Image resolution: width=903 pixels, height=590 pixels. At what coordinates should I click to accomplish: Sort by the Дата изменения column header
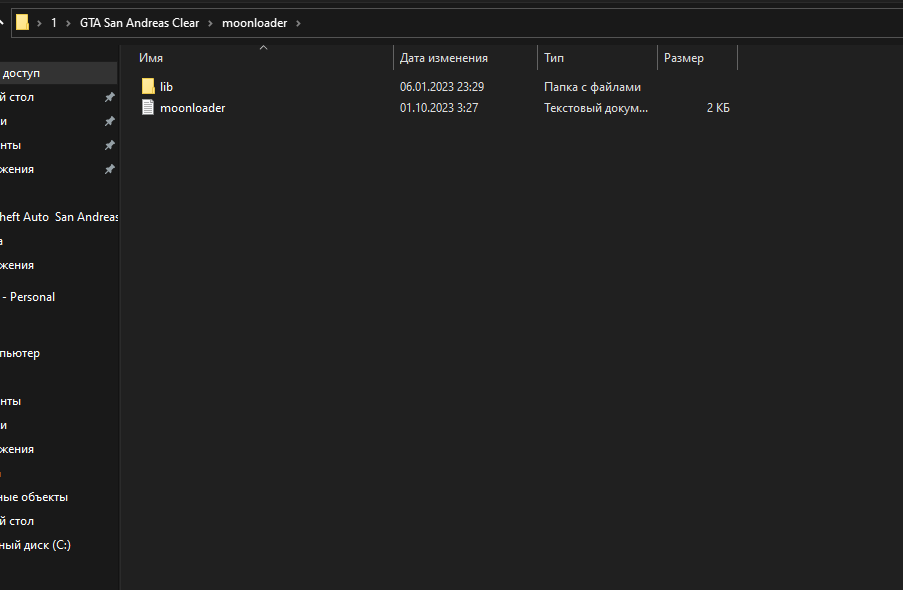pyautogui.click(x=443, y=58)
